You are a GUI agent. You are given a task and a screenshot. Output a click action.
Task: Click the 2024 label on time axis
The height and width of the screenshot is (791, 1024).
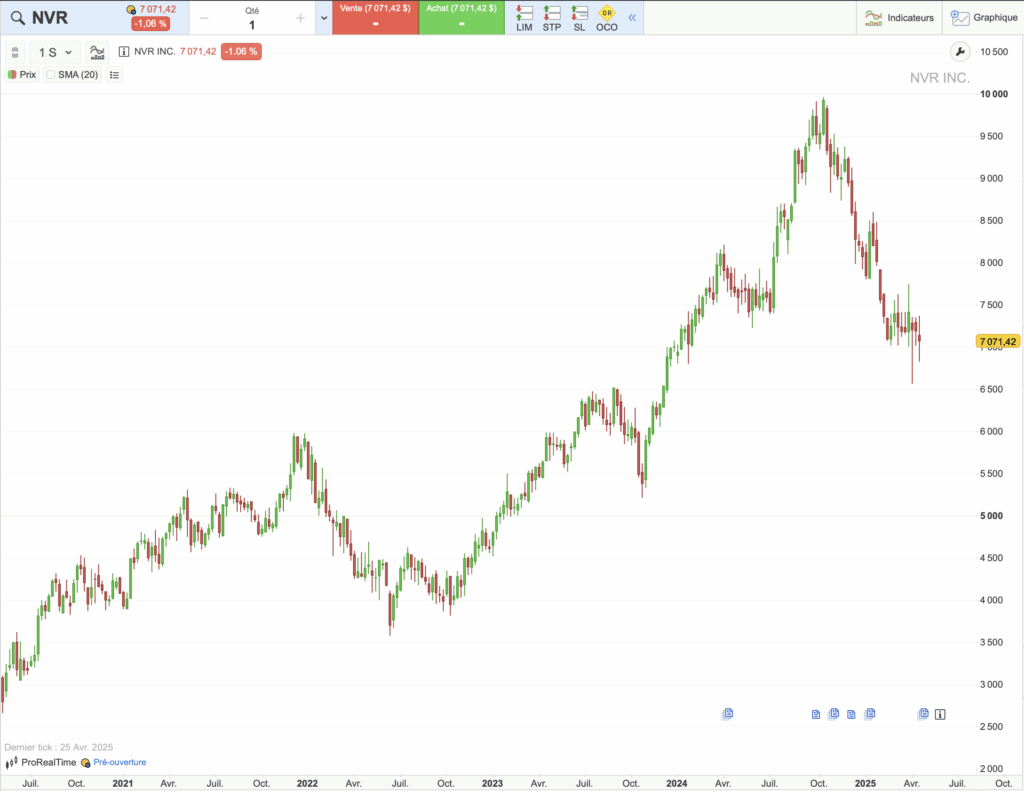point(677,783)
